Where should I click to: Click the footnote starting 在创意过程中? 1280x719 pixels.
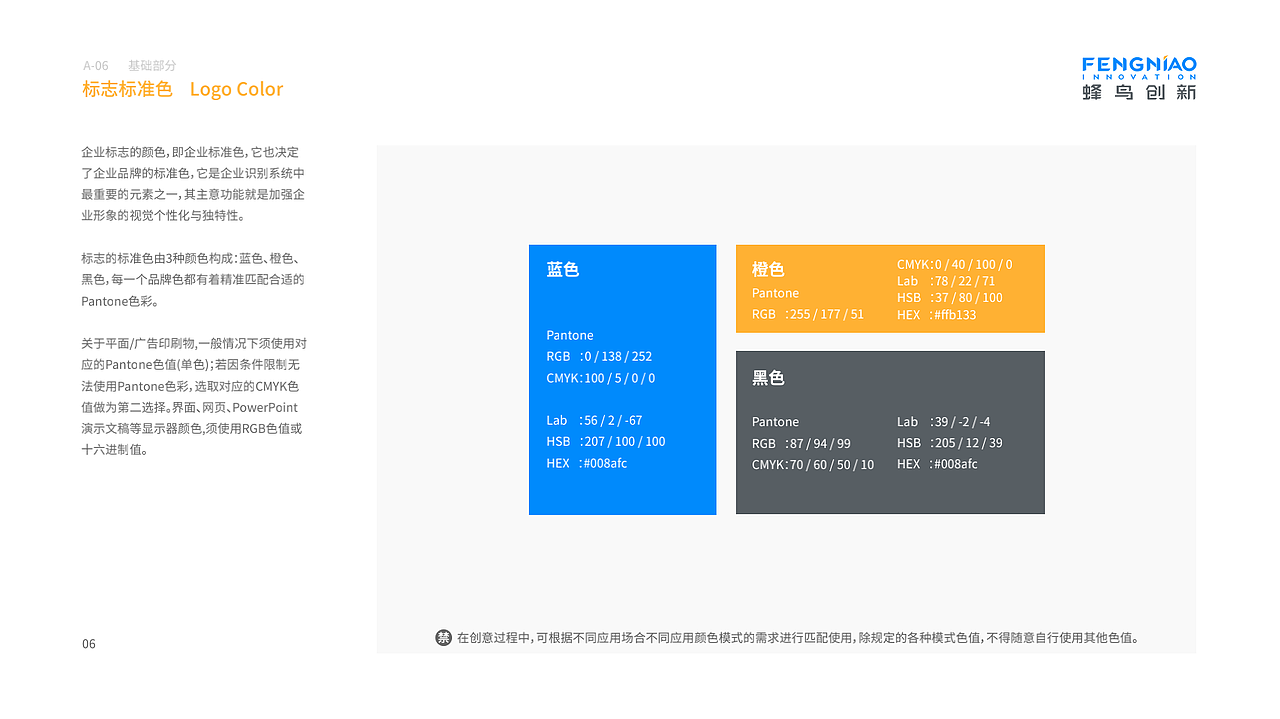[x=798, y=637]
